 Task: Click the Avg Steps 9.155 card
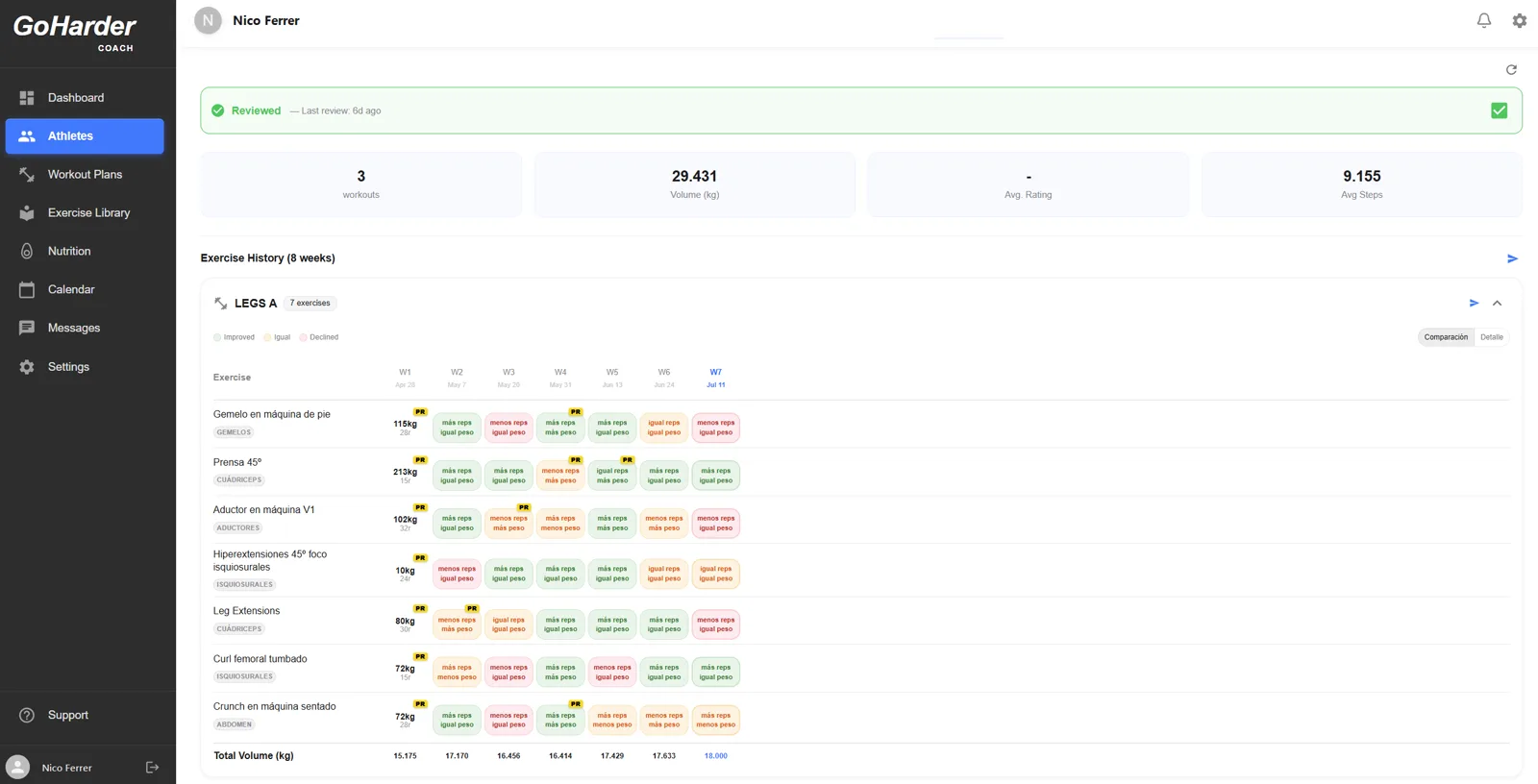point(1362,184)
